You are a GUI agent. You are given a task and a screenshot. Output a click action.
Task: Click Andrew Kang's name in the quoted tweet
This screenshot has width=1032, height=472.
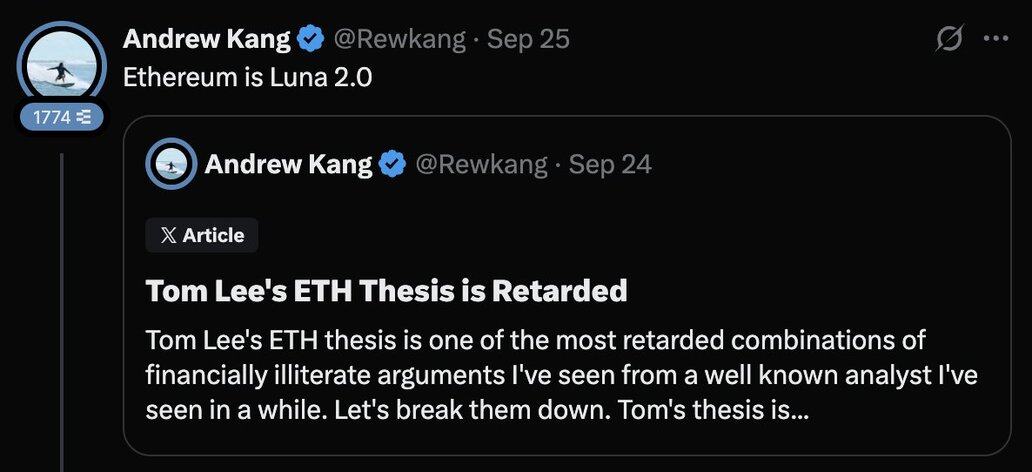pos(288,164)
